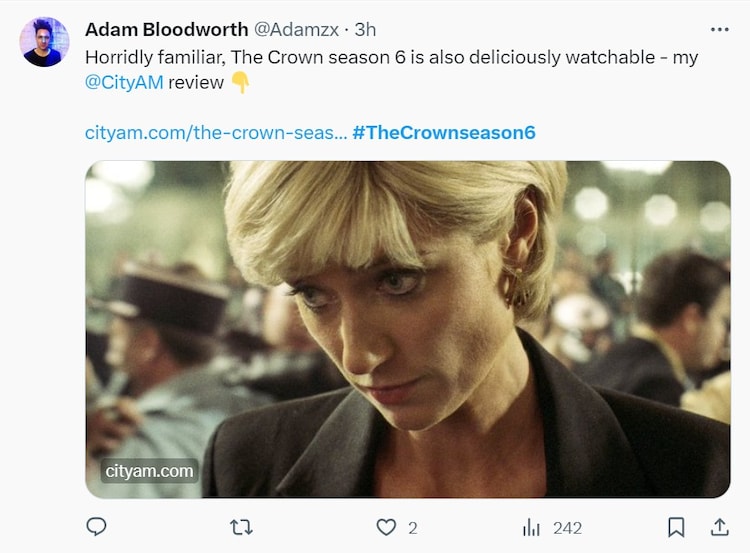750x553 pixels.
Task: Click the 242 views count
Action: click(x=567, y=527)
